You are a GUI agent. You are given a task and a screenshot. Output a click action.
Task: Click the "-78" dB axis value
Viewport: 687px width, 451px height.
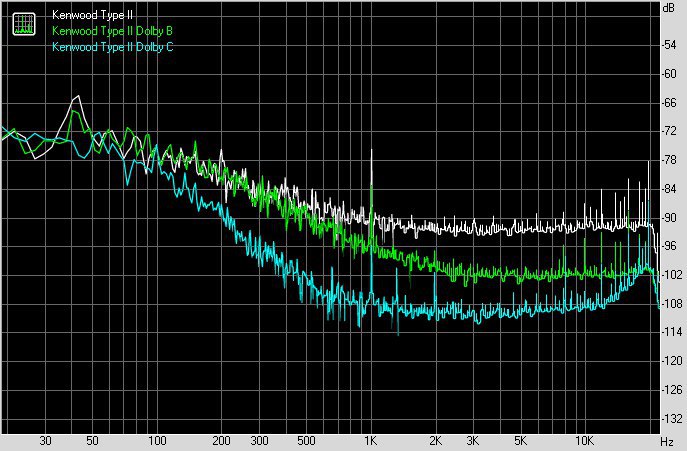pos(669,160)
